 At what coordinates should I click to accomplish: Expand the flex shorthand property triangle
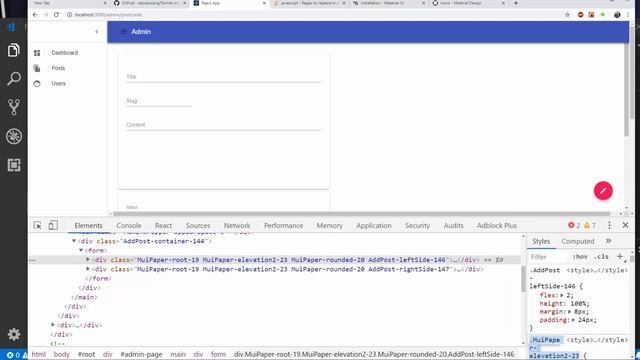pyautogui.click(x=562, y=295)
